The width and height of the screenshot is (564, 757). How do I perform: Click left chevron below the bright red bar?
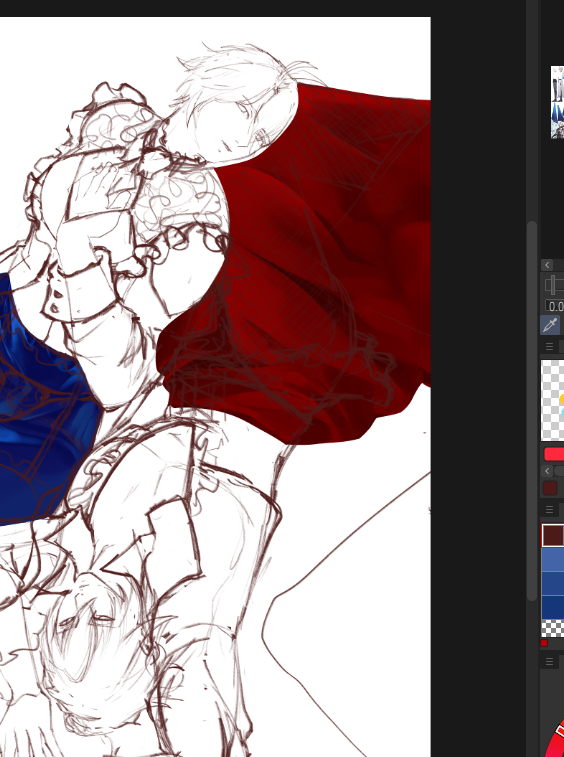pos(547,471)
